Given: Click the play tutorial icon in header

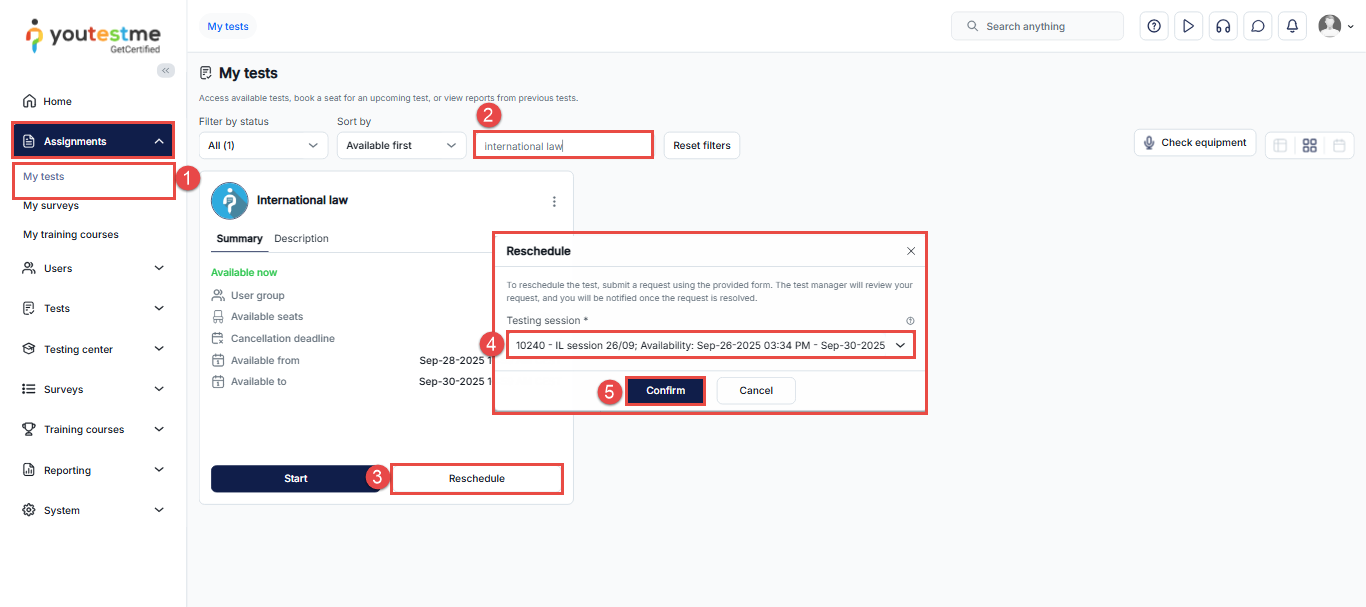Looking at the screenshot, I should tap(1188, 26).
